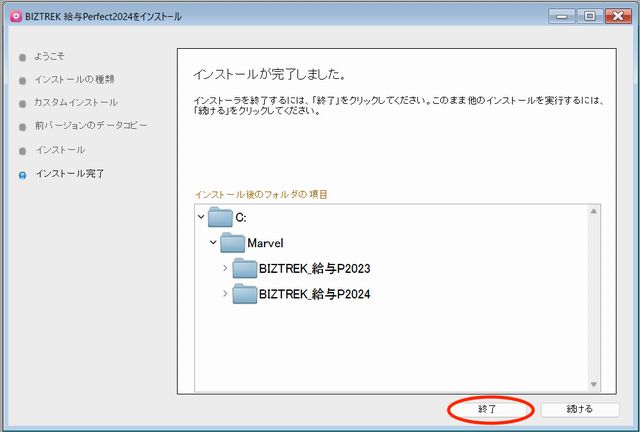Click the folder list scroll up arrow
640x432 pixels.
593,211
